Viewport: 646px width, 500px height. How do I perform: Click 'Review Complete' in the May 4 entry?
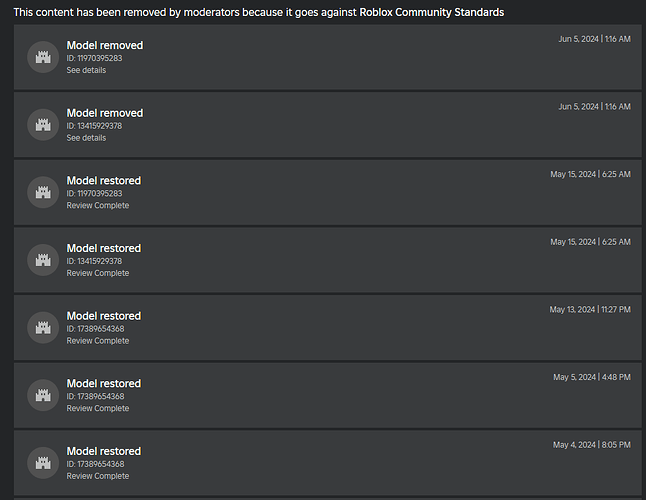click(x=98, y=475)
